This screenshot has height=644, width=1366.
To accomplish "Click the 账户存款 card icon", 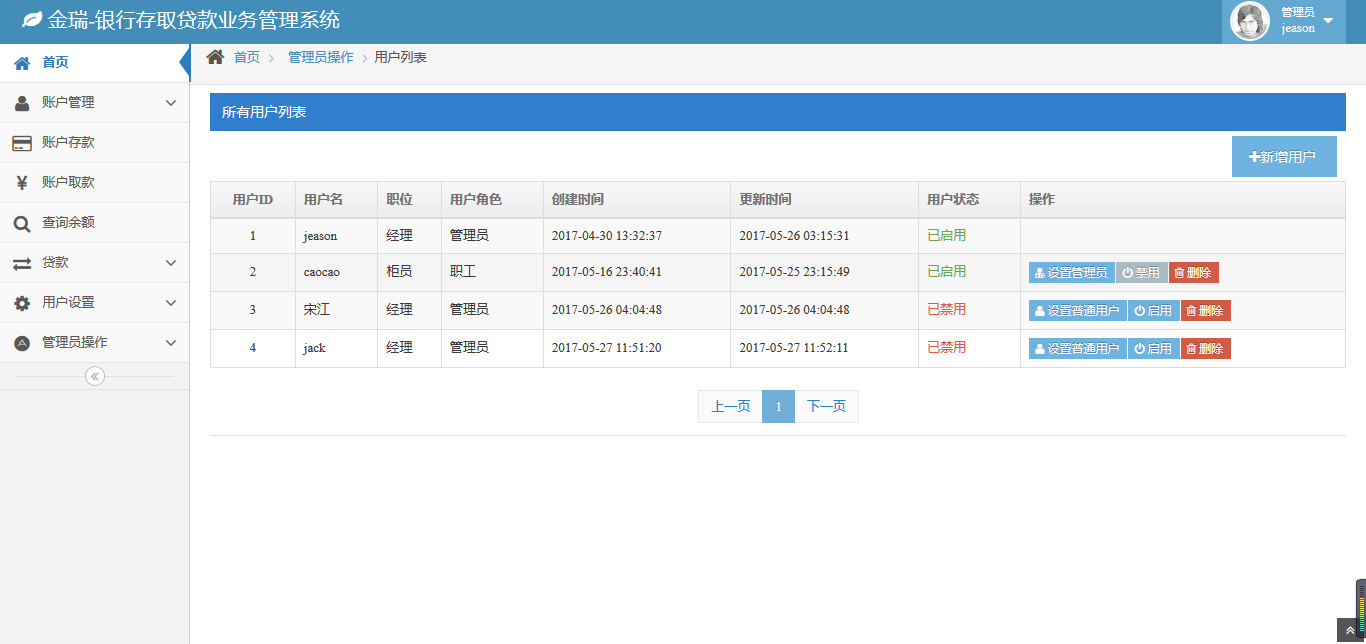I will coord(22,143).
